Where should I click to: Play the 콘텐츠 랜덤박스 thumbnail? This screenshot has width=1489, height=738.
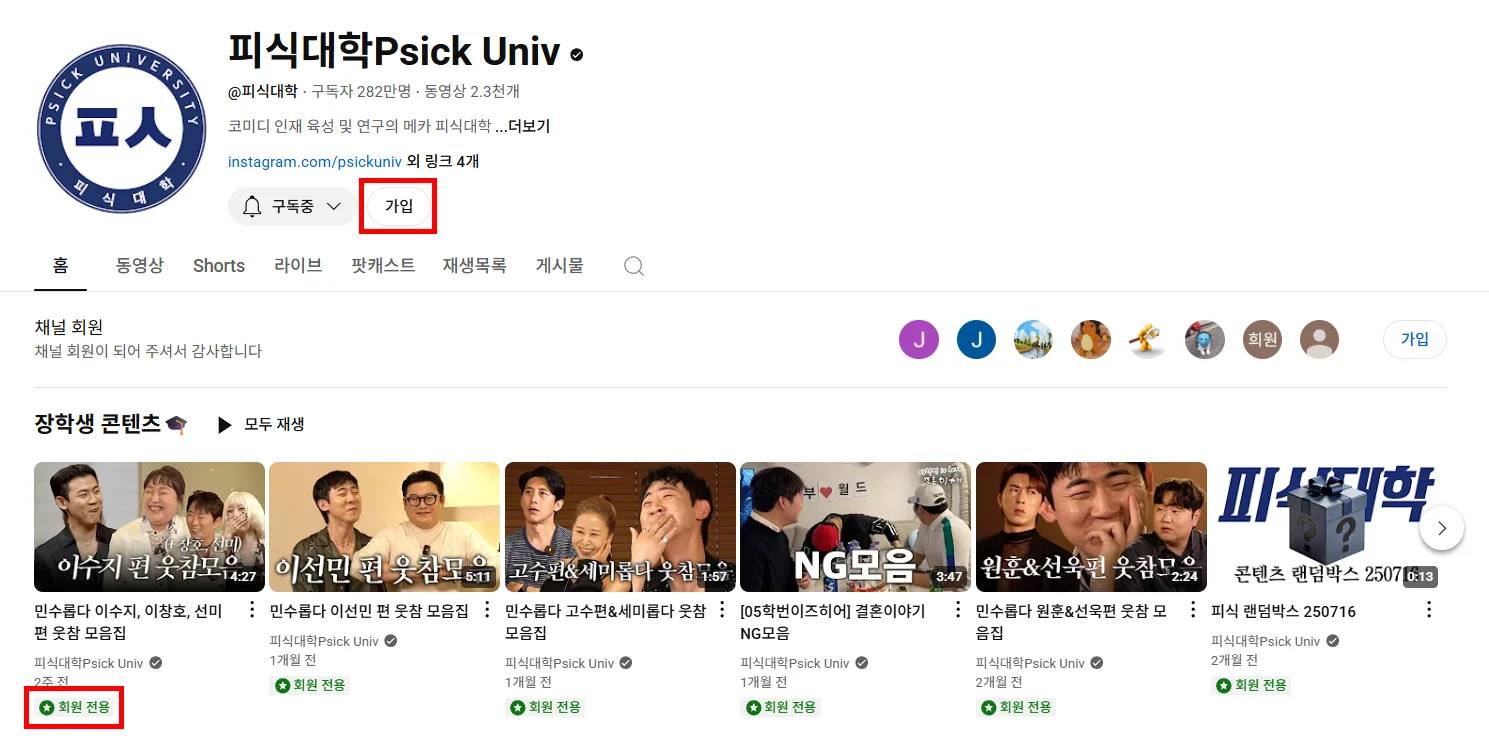1326,527
